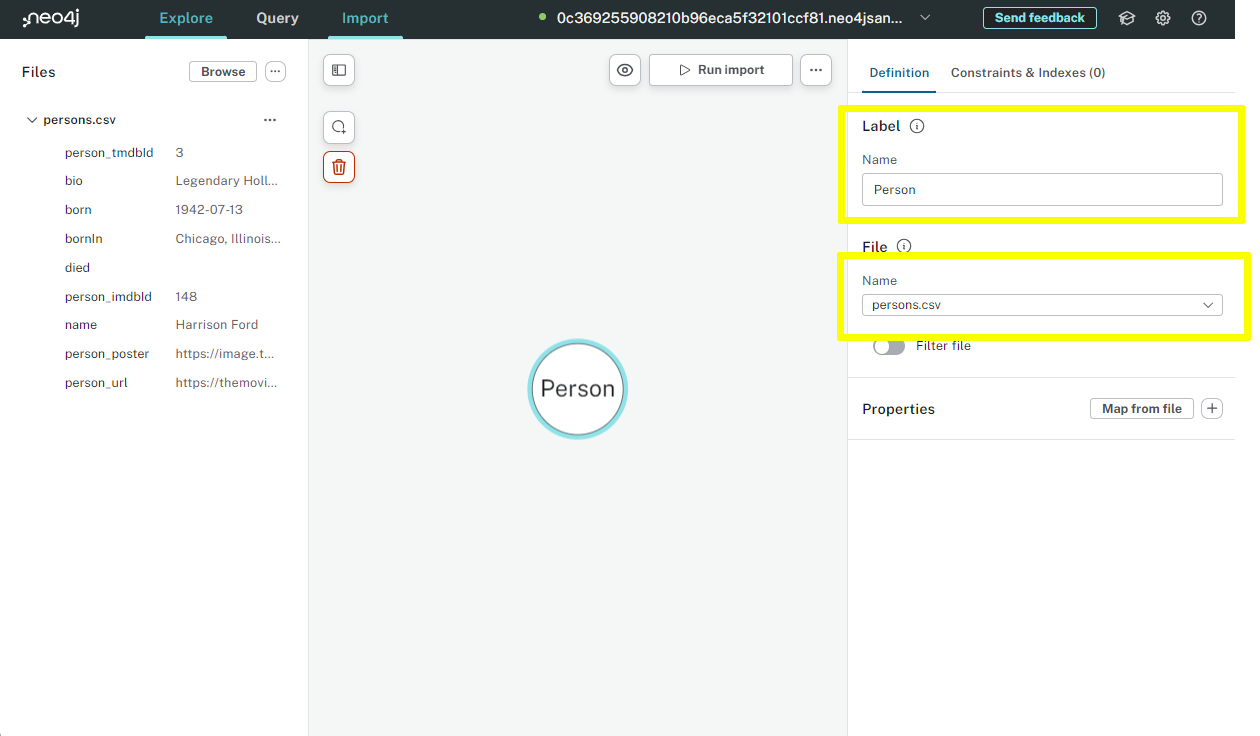Open the Neo4j settings gear
This screenshot has width=1260, height=736.
click(1162, 18)
